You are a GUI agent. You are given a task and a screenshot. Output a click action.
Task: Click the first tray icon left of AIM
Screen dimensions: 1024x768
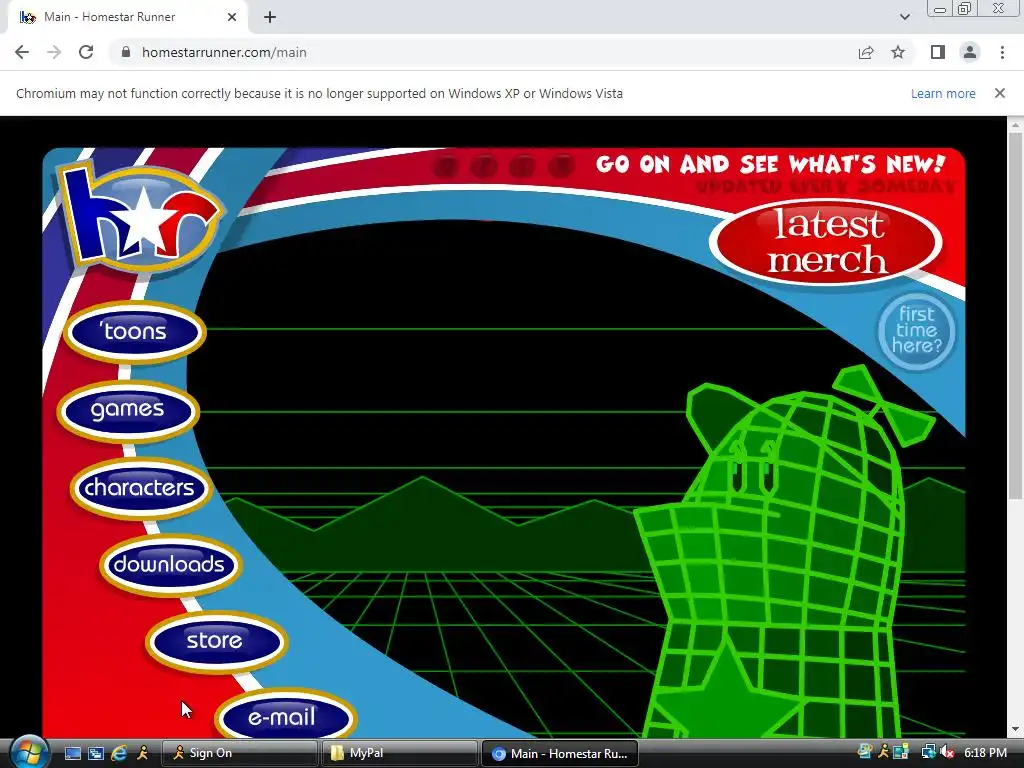coord(865,752)
